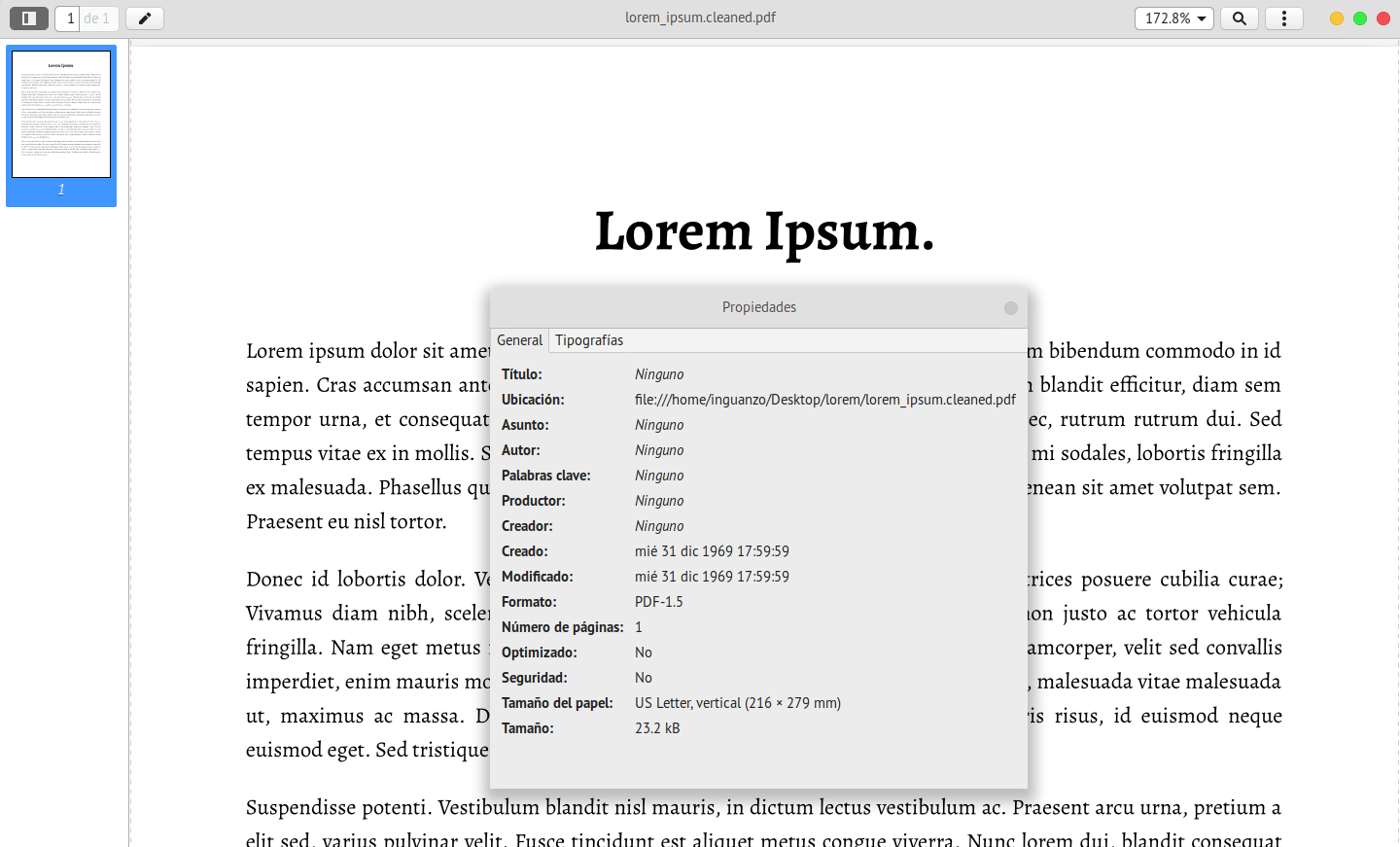Click the lorem_ipsum.cleaned.pdf window title
The width and height of the screenshot is (1400, 847).
[x=700, y=18]
